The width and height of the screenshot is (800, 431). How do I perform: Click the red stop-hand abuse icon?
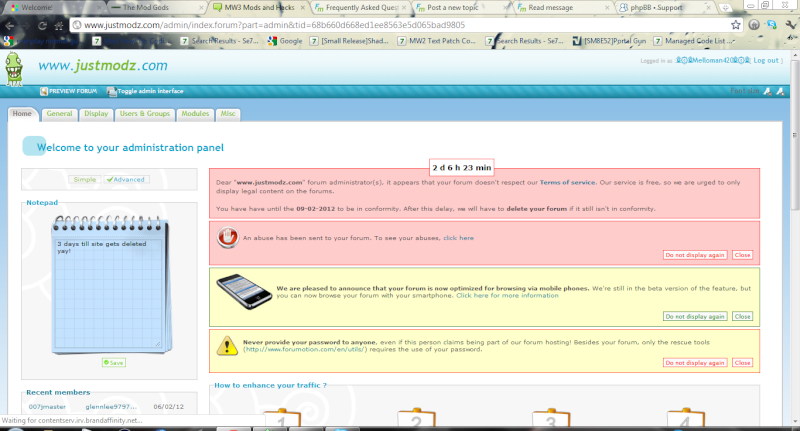[x=227, y=238]
